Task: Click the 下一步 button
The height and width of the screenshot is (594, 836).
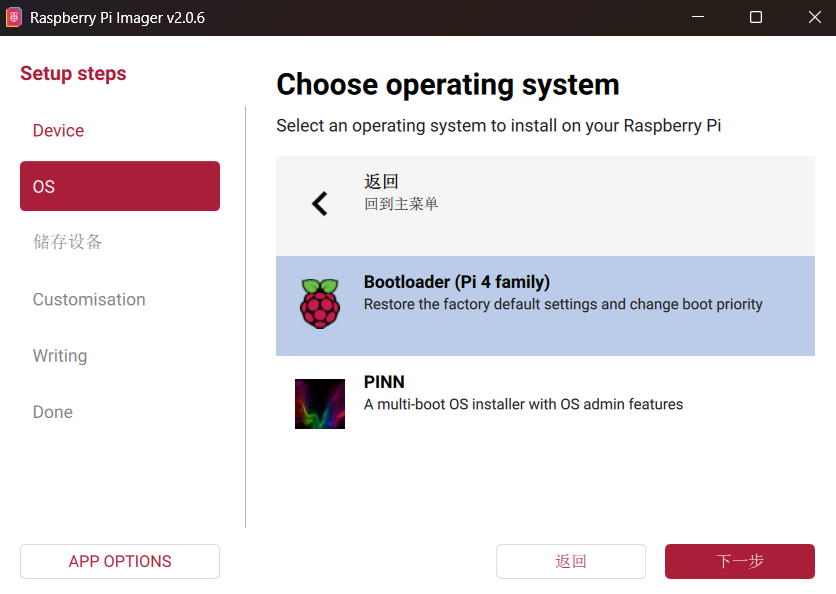Action: 740,562
